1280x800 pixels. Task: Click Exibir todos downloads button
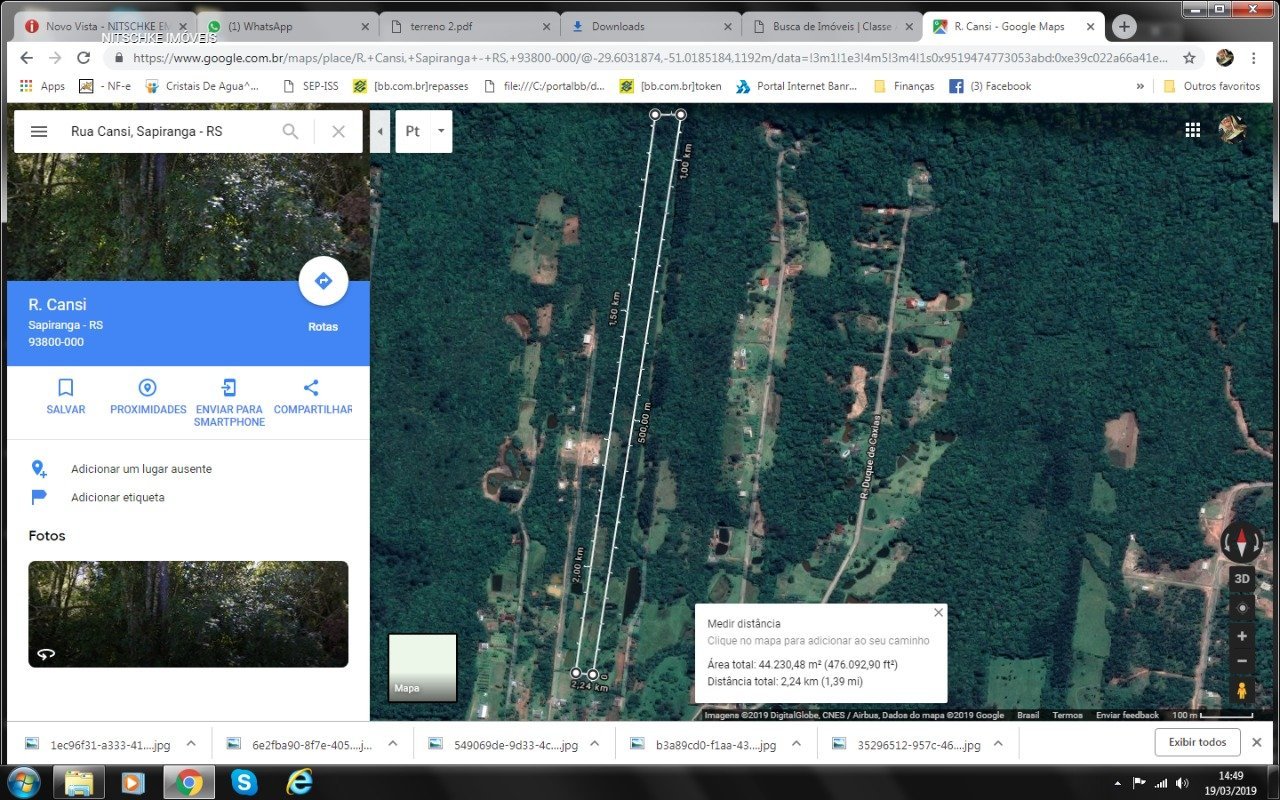pos(1197,742)
